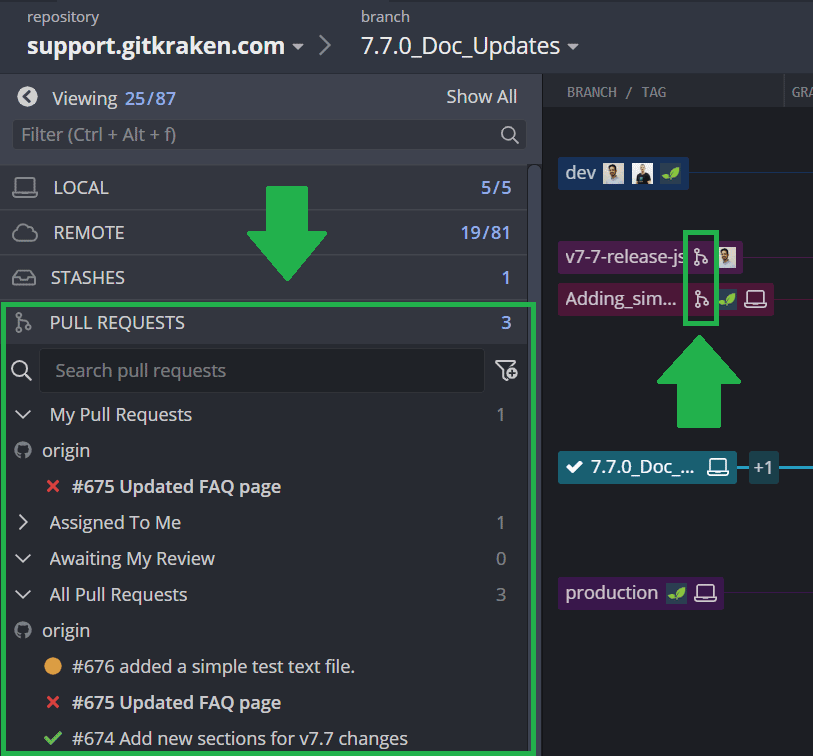Expand the Assigned To Me group
This screenshot has width=813, height=756.
click(24, 523)
